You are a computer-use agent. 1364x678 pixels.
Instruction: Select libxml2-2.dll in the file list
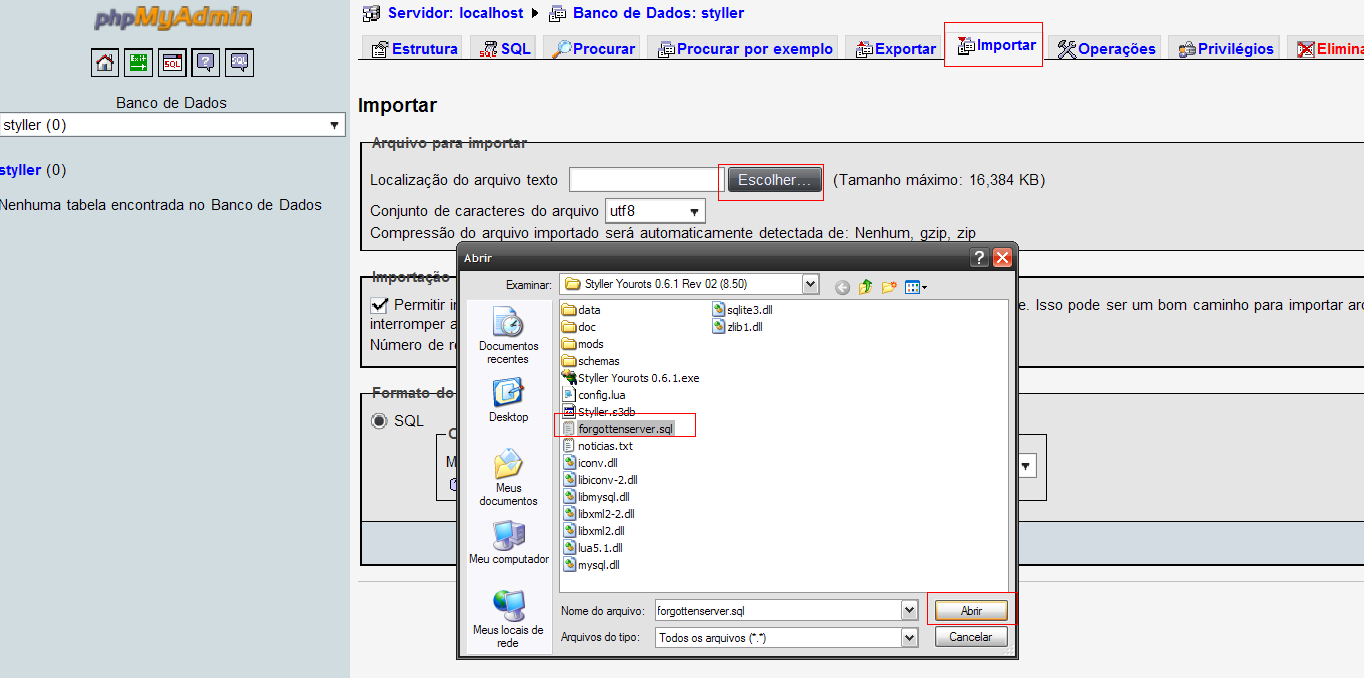[599, 514]
